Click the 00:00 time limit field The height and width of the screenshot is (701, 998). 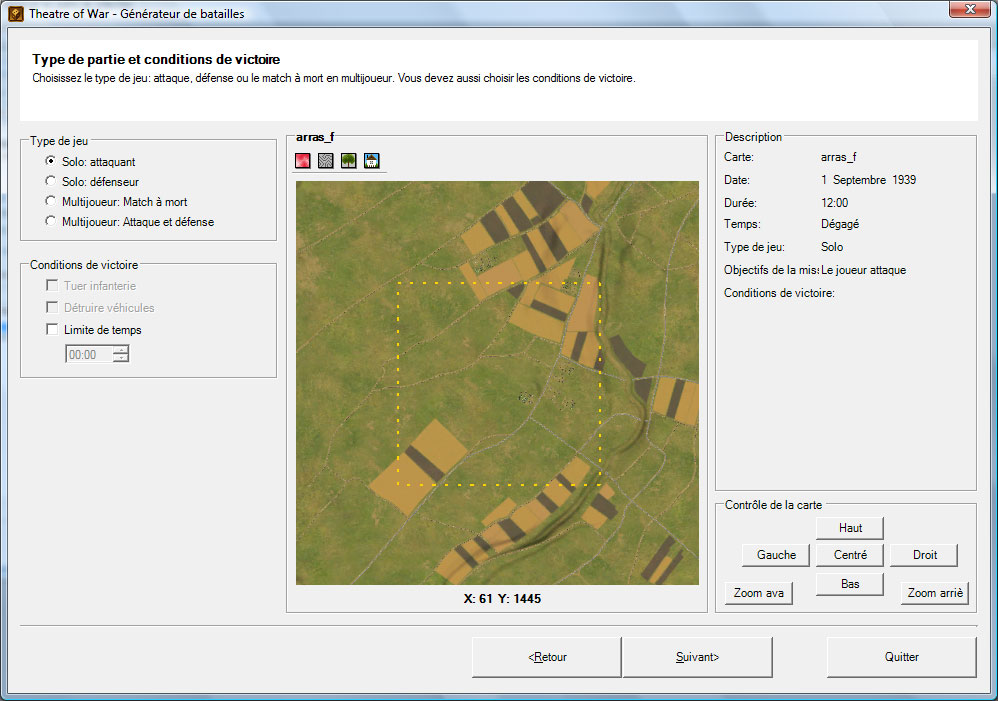click(88, 354)
